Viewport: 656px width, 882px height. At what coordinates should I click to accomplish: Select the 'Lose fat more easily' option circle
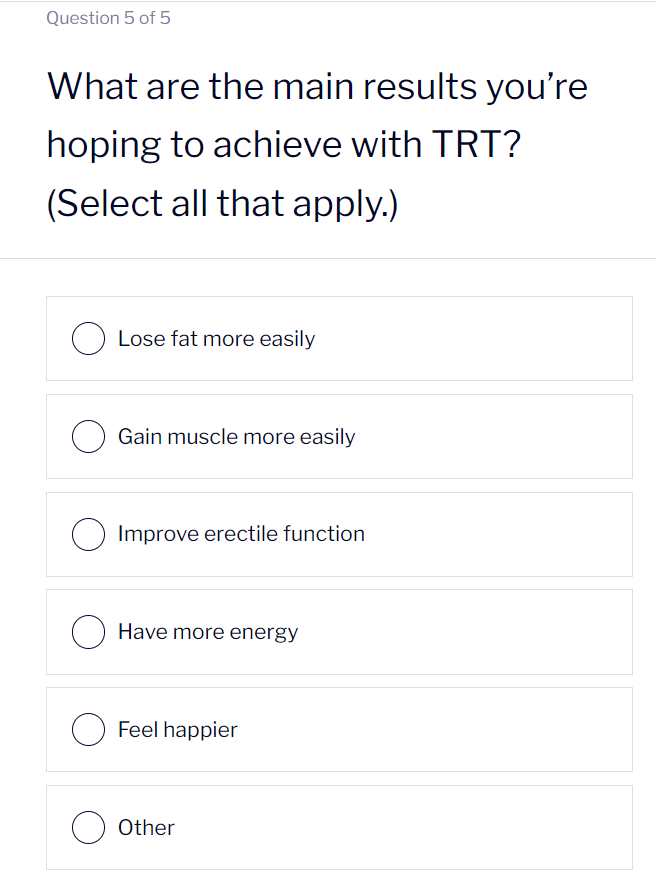(88, 338)
